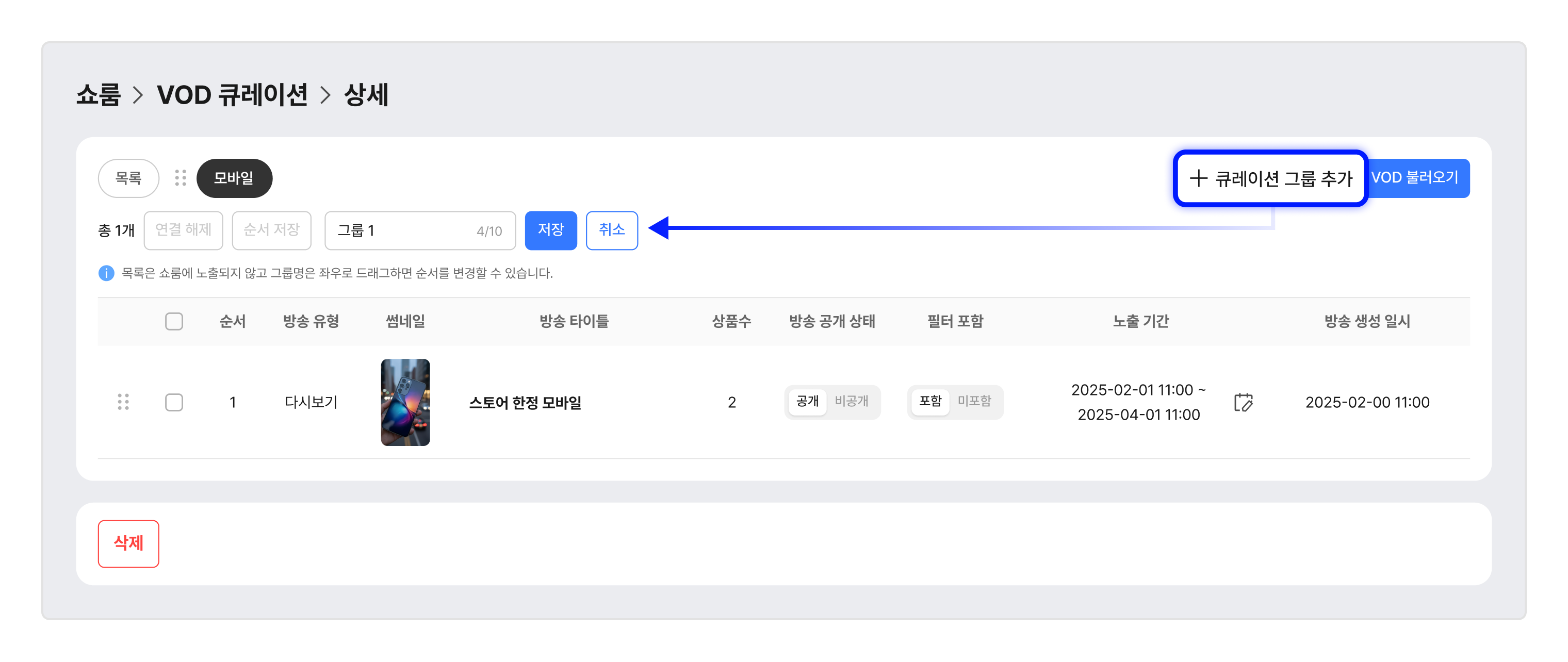Click the 그룹 1 name input field
Image resolution: width=1568 pixels, height=662 pixels.
[420, 230]
